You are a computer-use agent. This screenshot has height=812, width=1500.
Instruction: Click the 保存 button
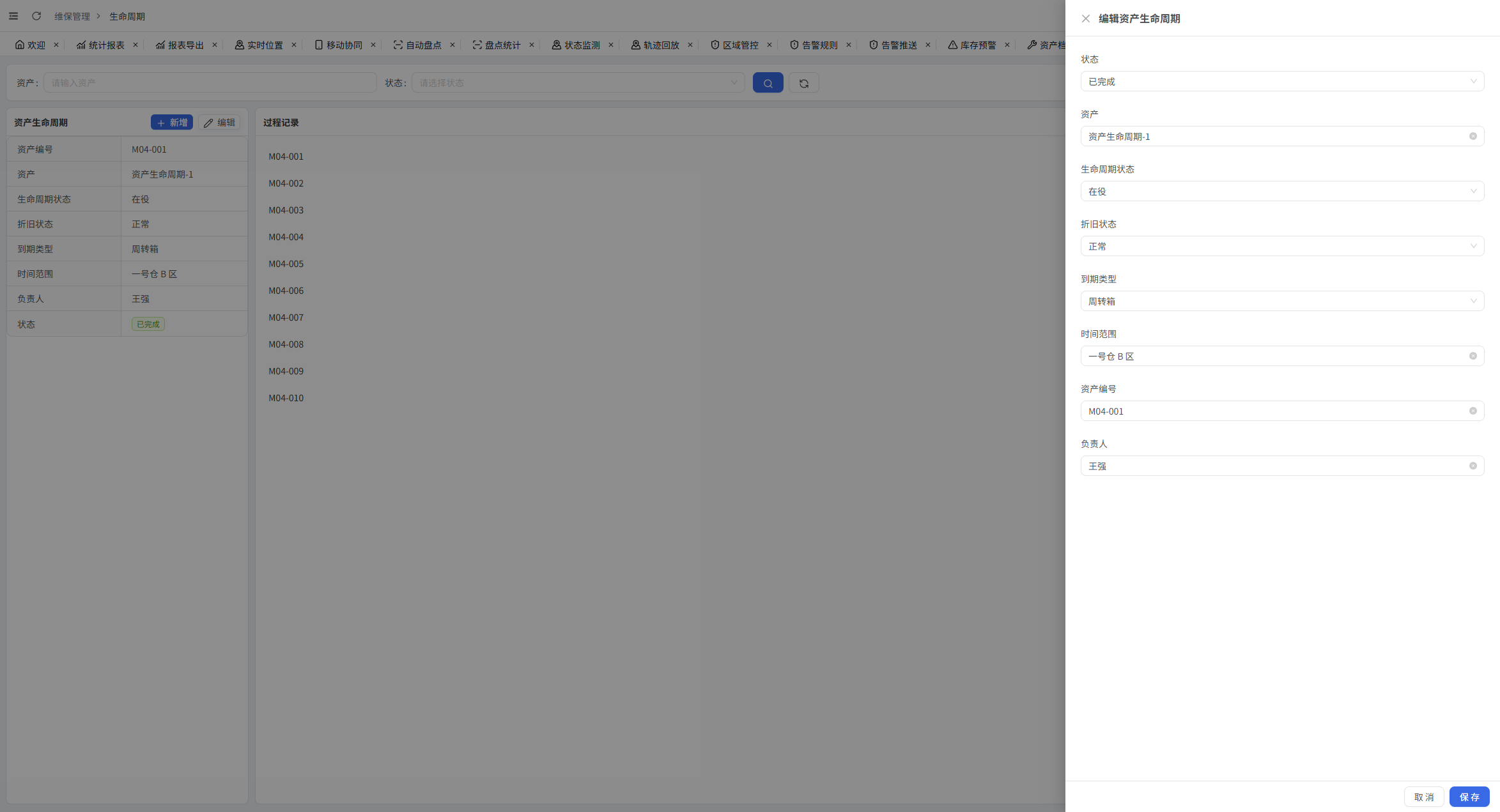[x=1469, y=797]
